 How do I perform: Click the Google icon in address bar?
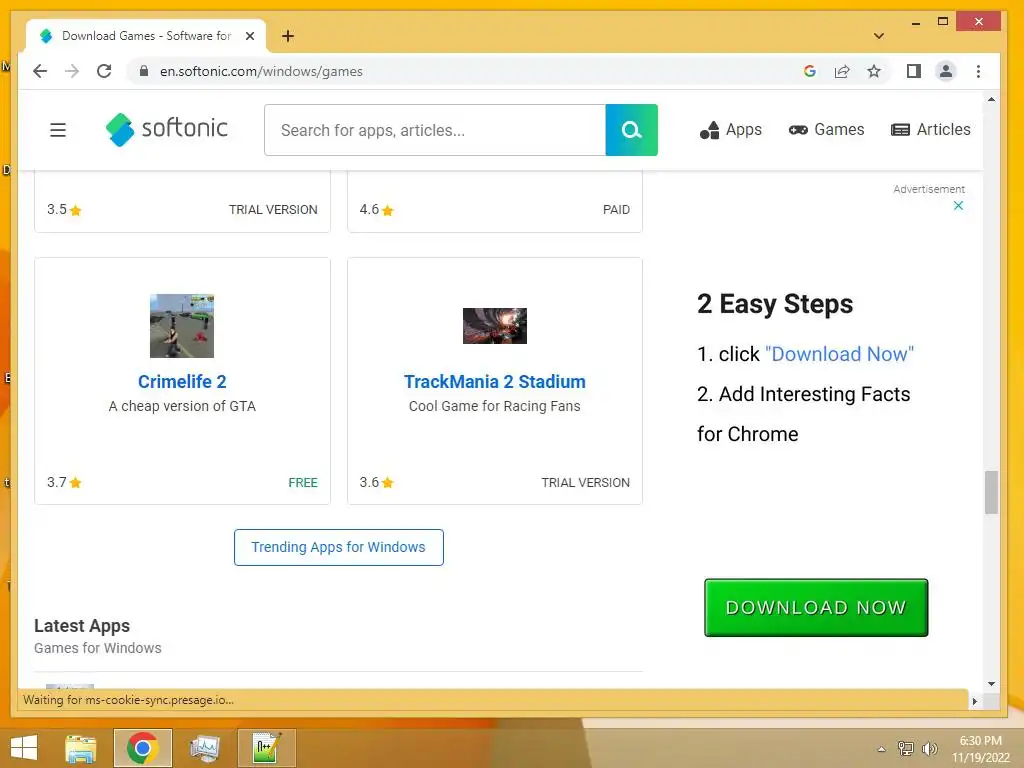(810, 71)
